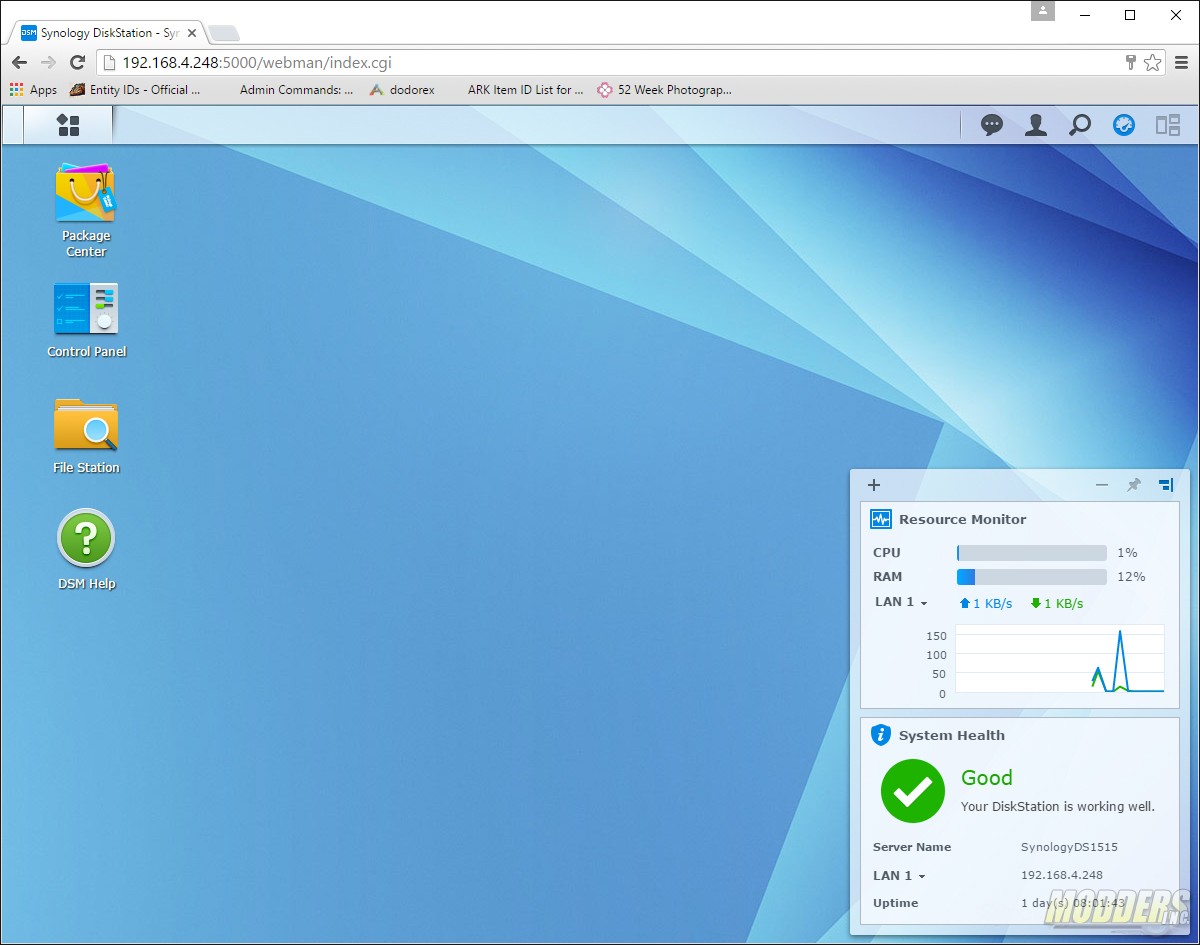The image size is (1200, 945).
Task: Click the RAM "12%" value
Action: point(1132,577)
